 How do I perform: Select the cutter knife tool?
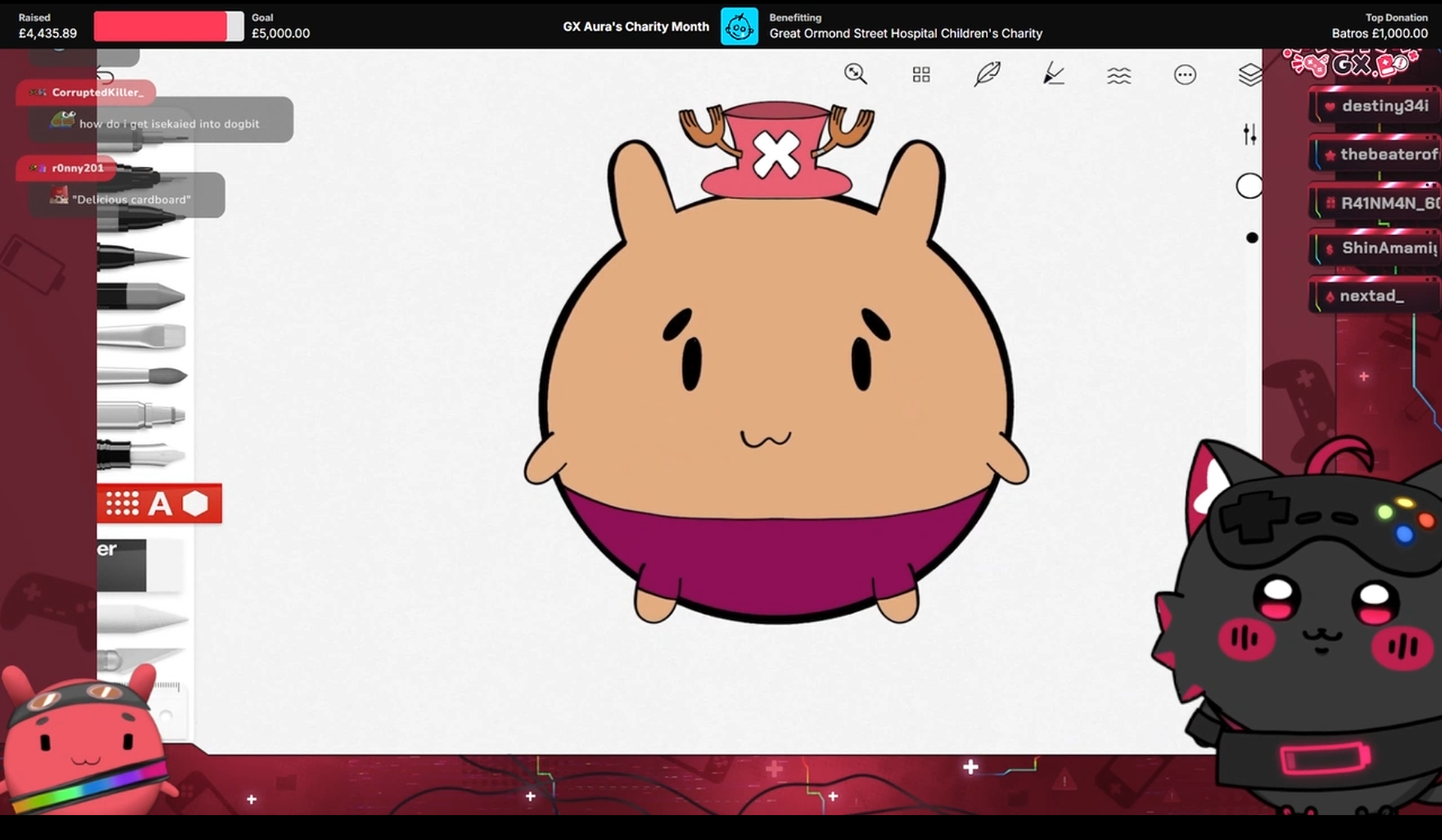[140, 658]
